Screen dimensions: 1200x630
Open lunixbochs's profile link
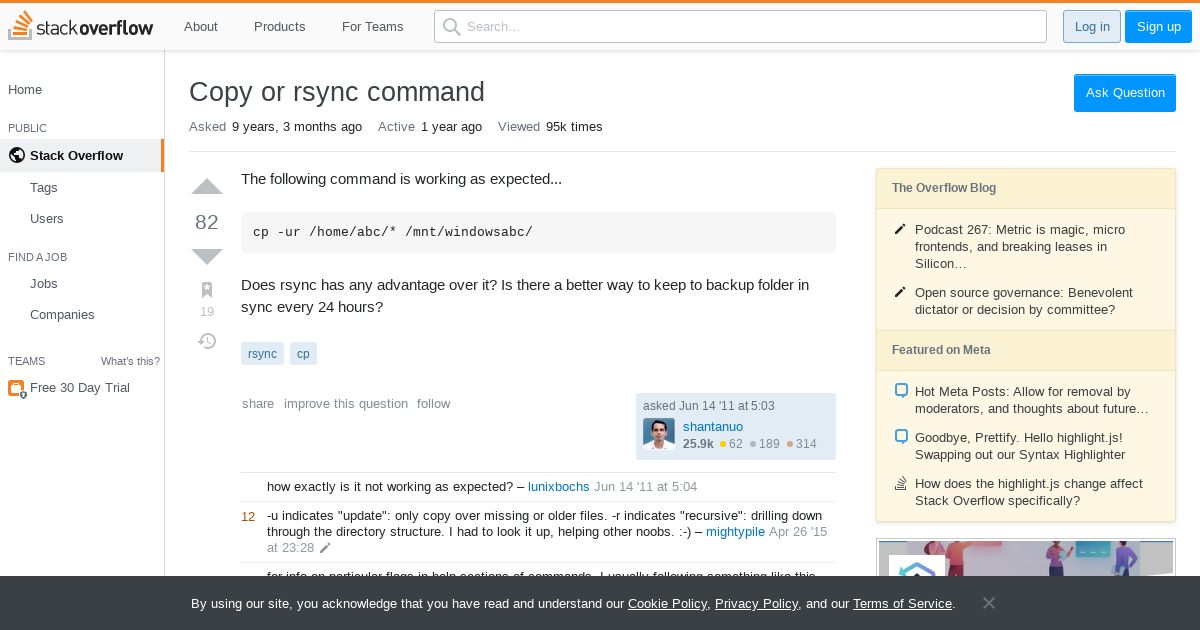pos(559,486)
